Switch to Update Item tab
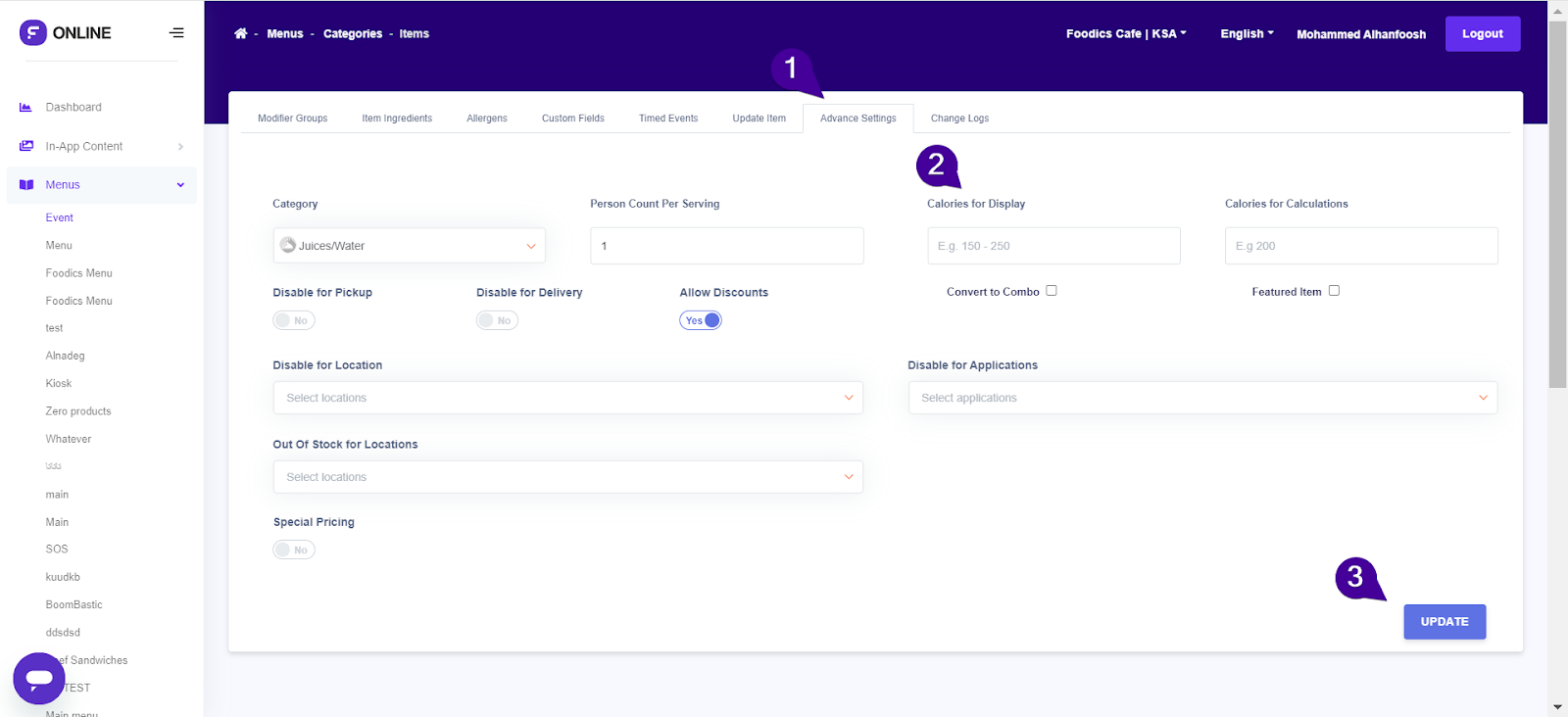1568x717 pixels. [759, 119]
